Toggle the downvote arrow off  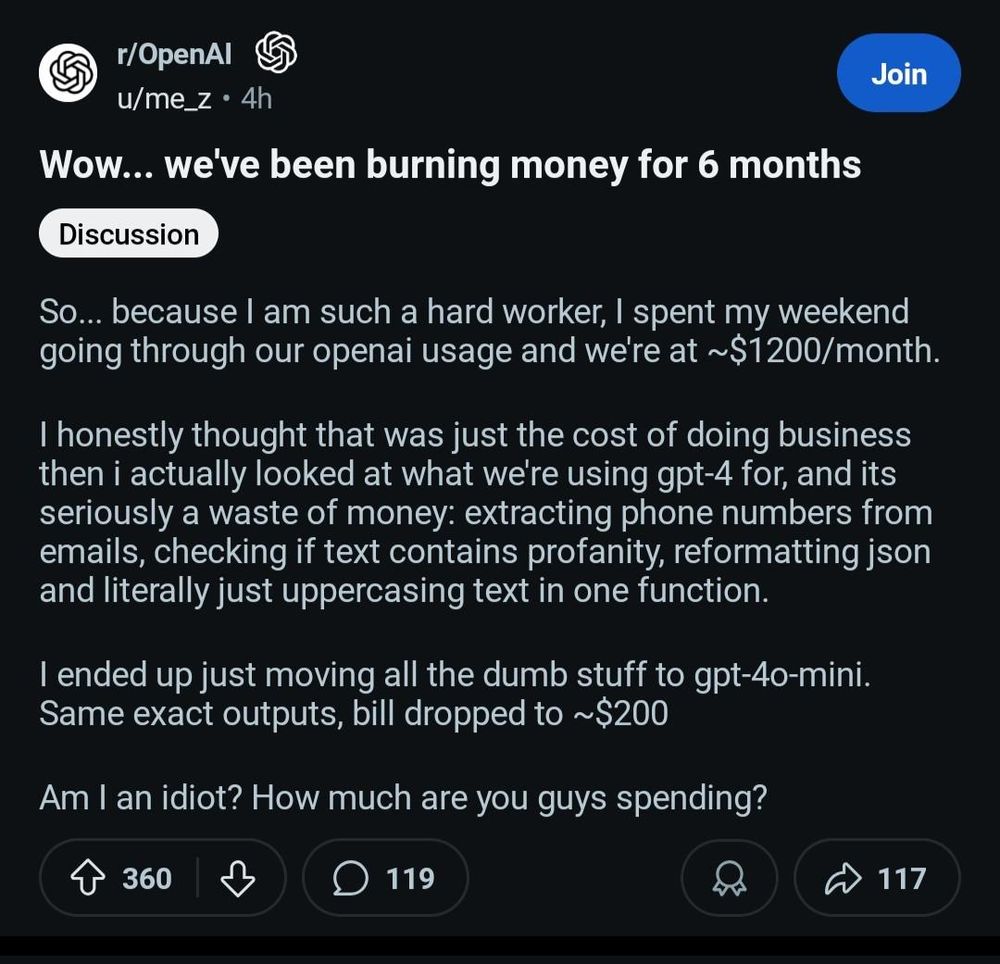[x=237, y=878]
